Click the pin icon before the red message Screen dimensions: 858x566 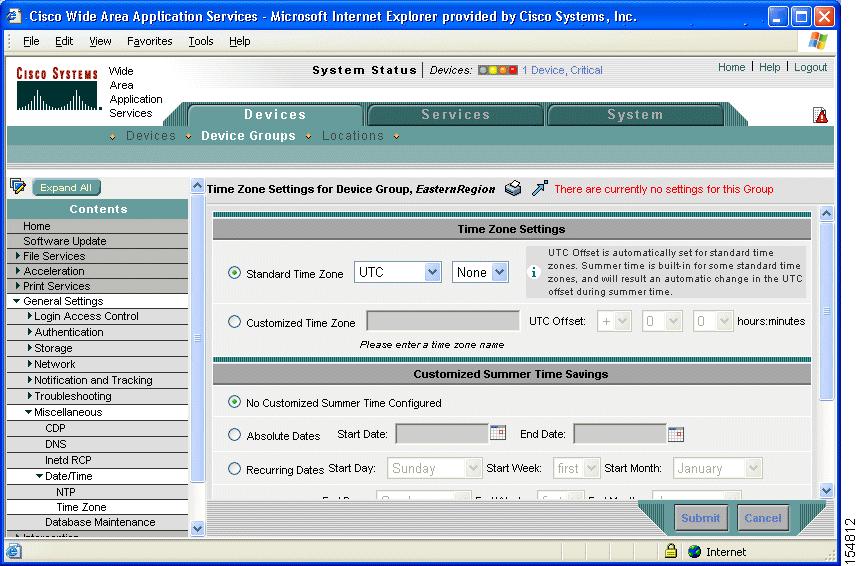point(540,188)
